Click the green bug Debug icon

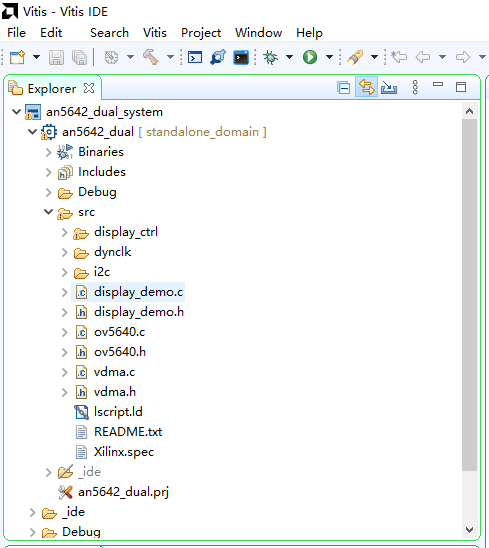270,57
